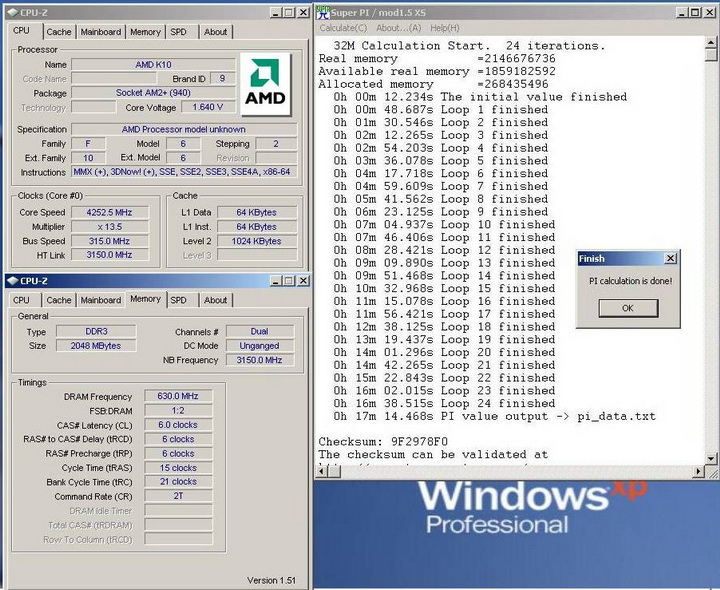
Task: Click the DC Mode value Unganged
Action: pos(259,346)
